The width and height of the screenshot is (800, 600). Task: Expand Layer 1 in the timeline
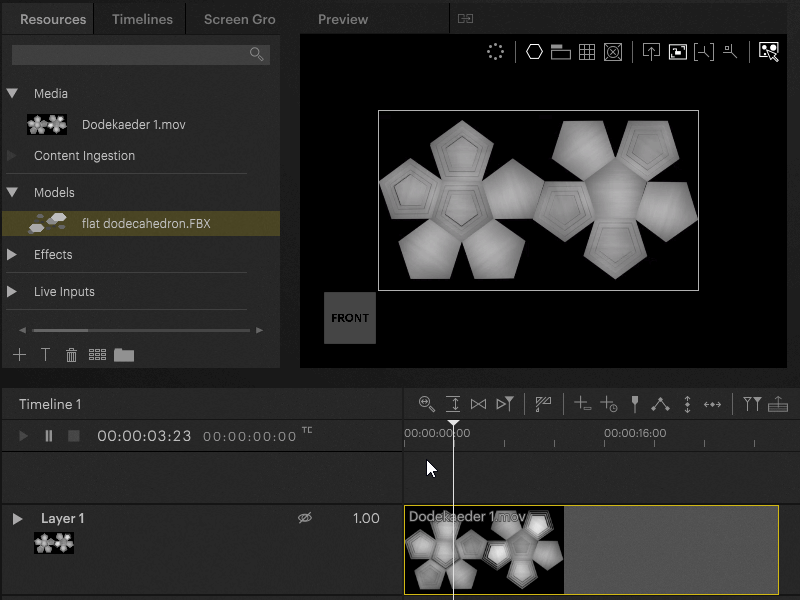17,519
